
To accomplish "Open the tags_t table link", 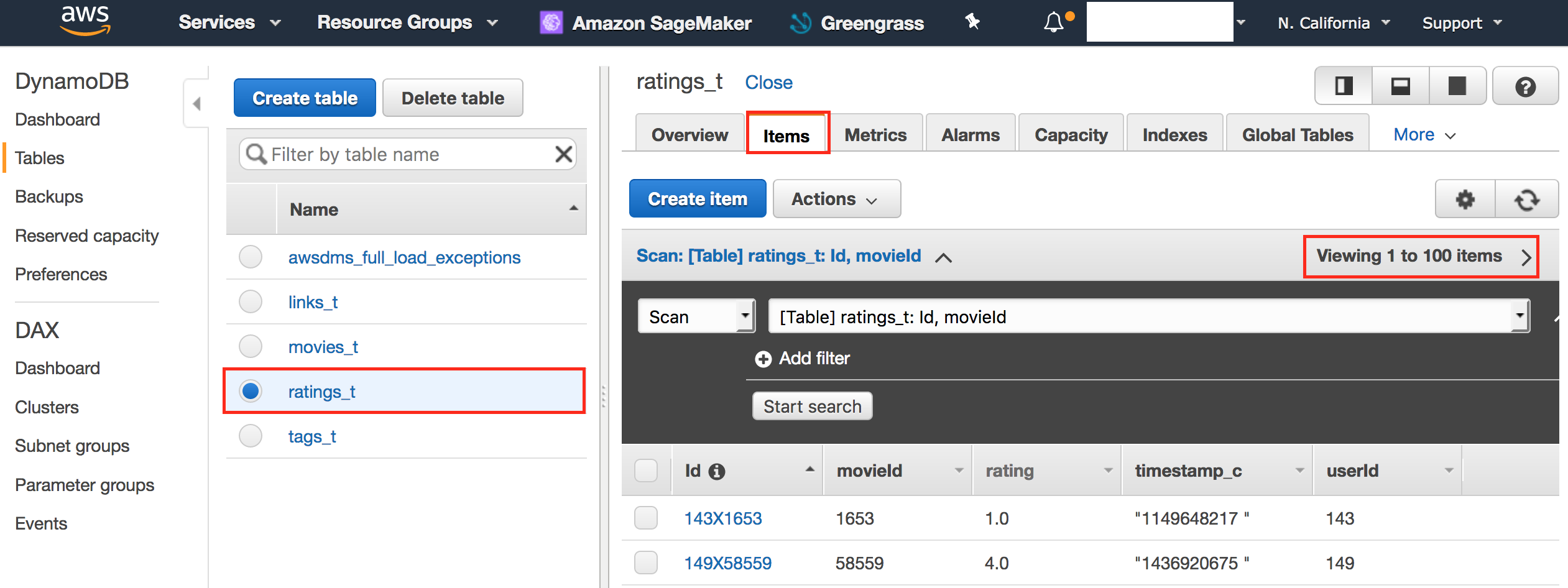I will click(x=312, y=436).
